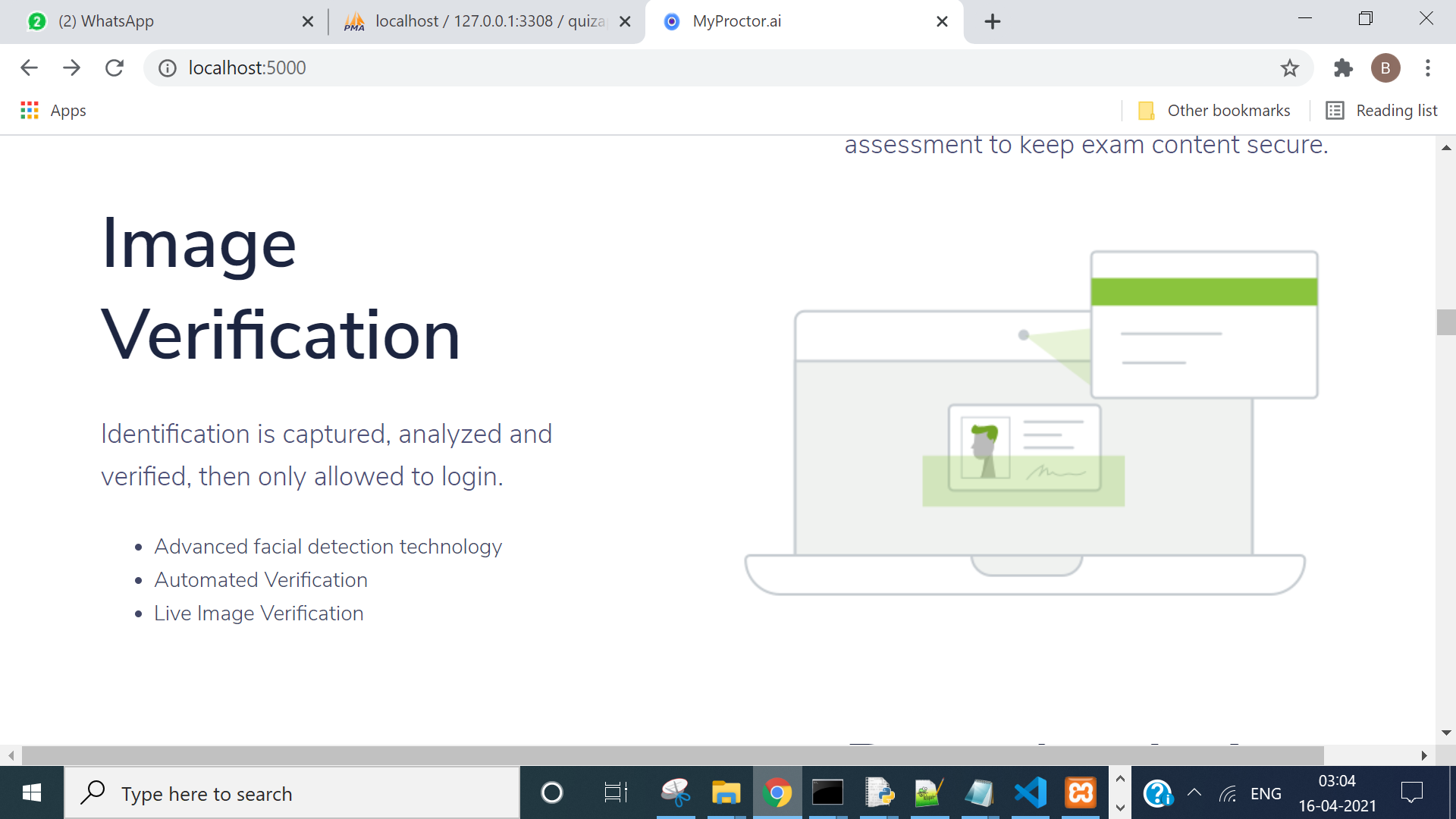Open Chrome three-dot menu

1427,68
